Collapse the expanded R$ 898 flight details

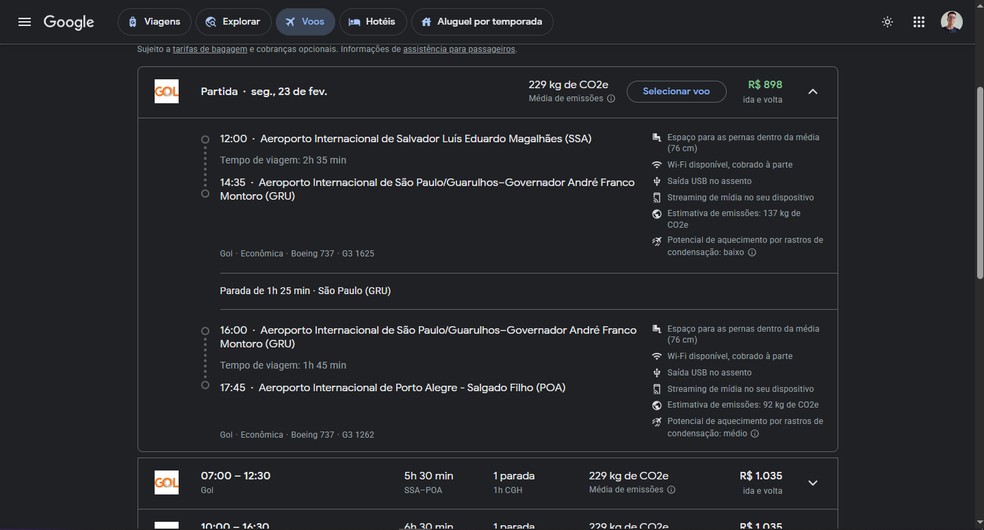[812, 92]
